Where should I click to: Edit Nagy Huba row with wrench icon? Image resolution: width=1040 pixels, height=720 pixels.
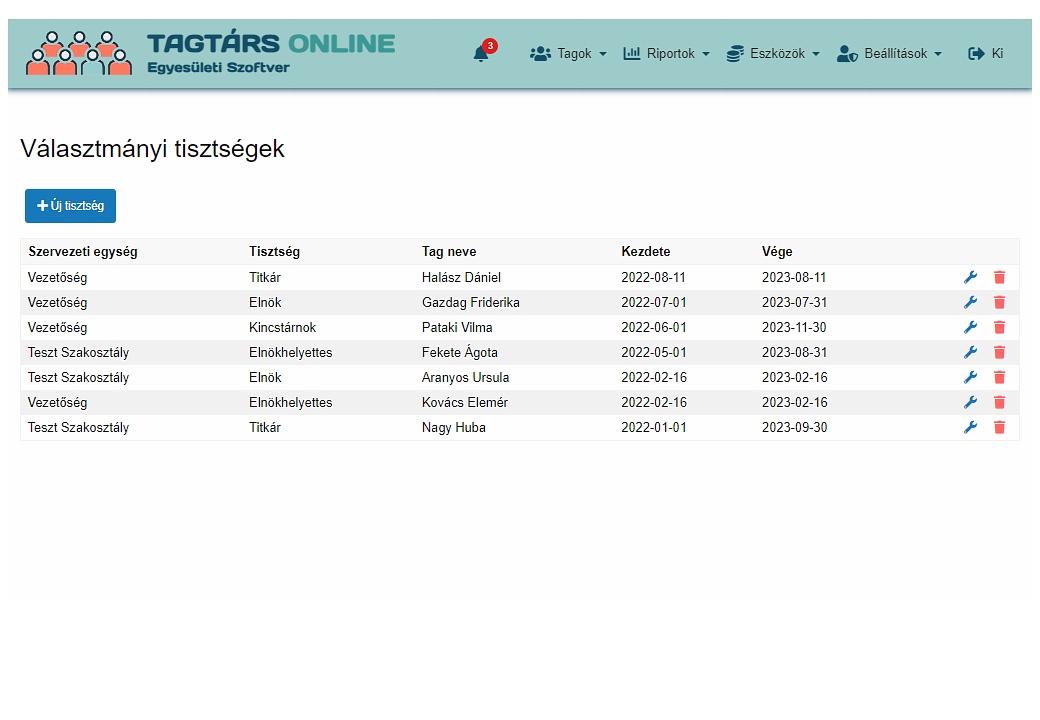pos(970,428)
